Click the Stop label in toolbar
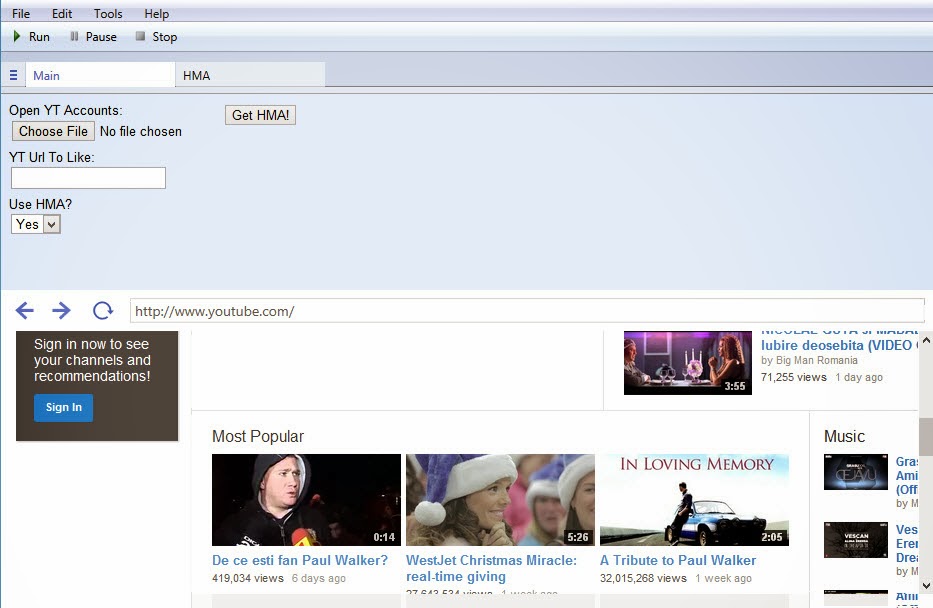The image size is (933, 608). tap(165, 37)
